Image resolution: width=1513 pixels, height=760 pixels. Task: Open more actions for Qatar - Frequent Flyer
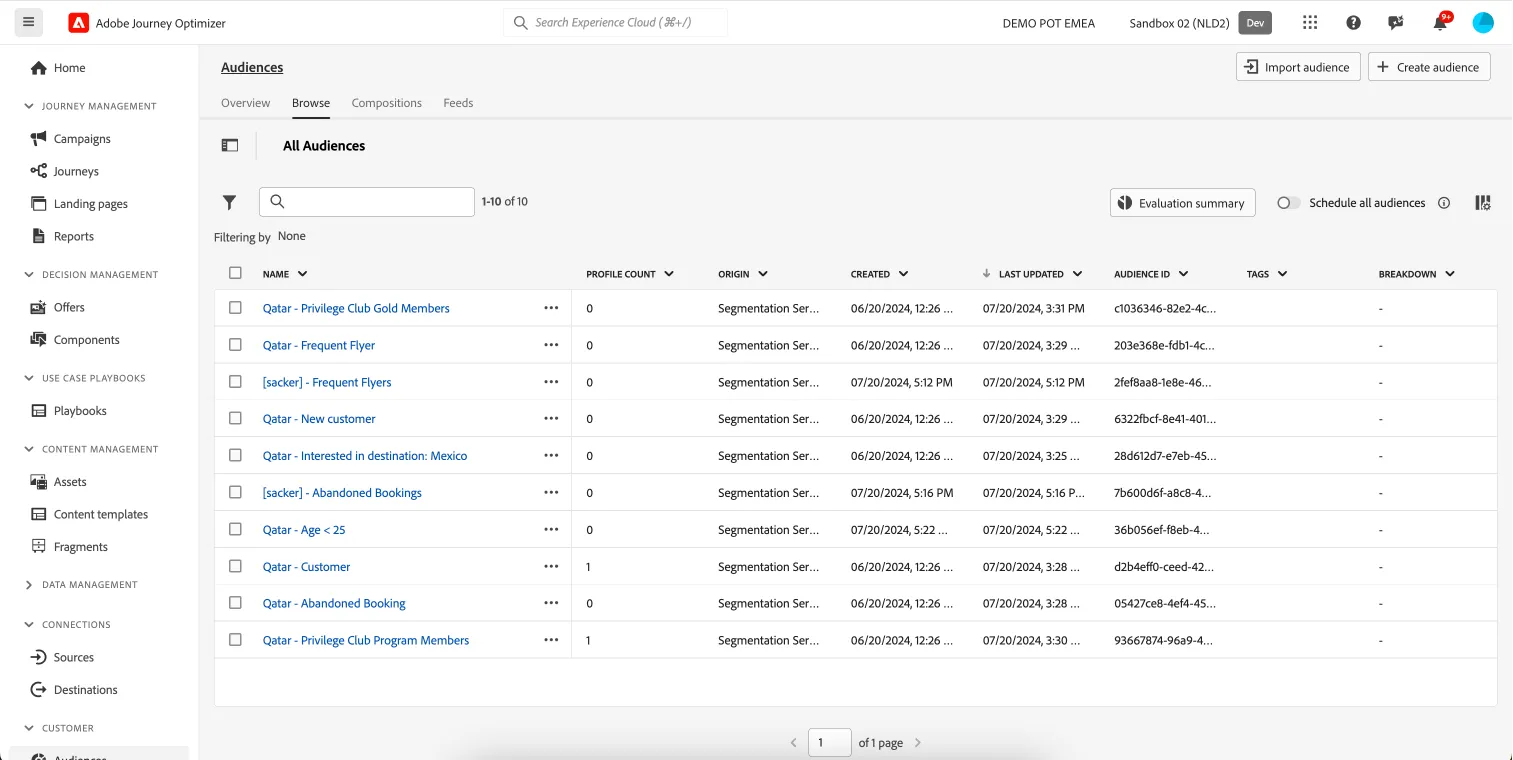(x=551, y=345)
